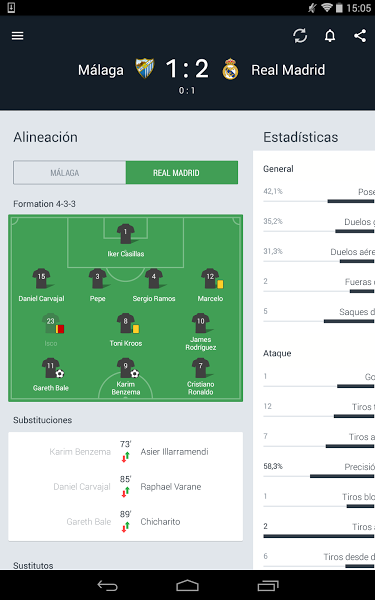Select Isco's shirt with red card

click(51, 324)
